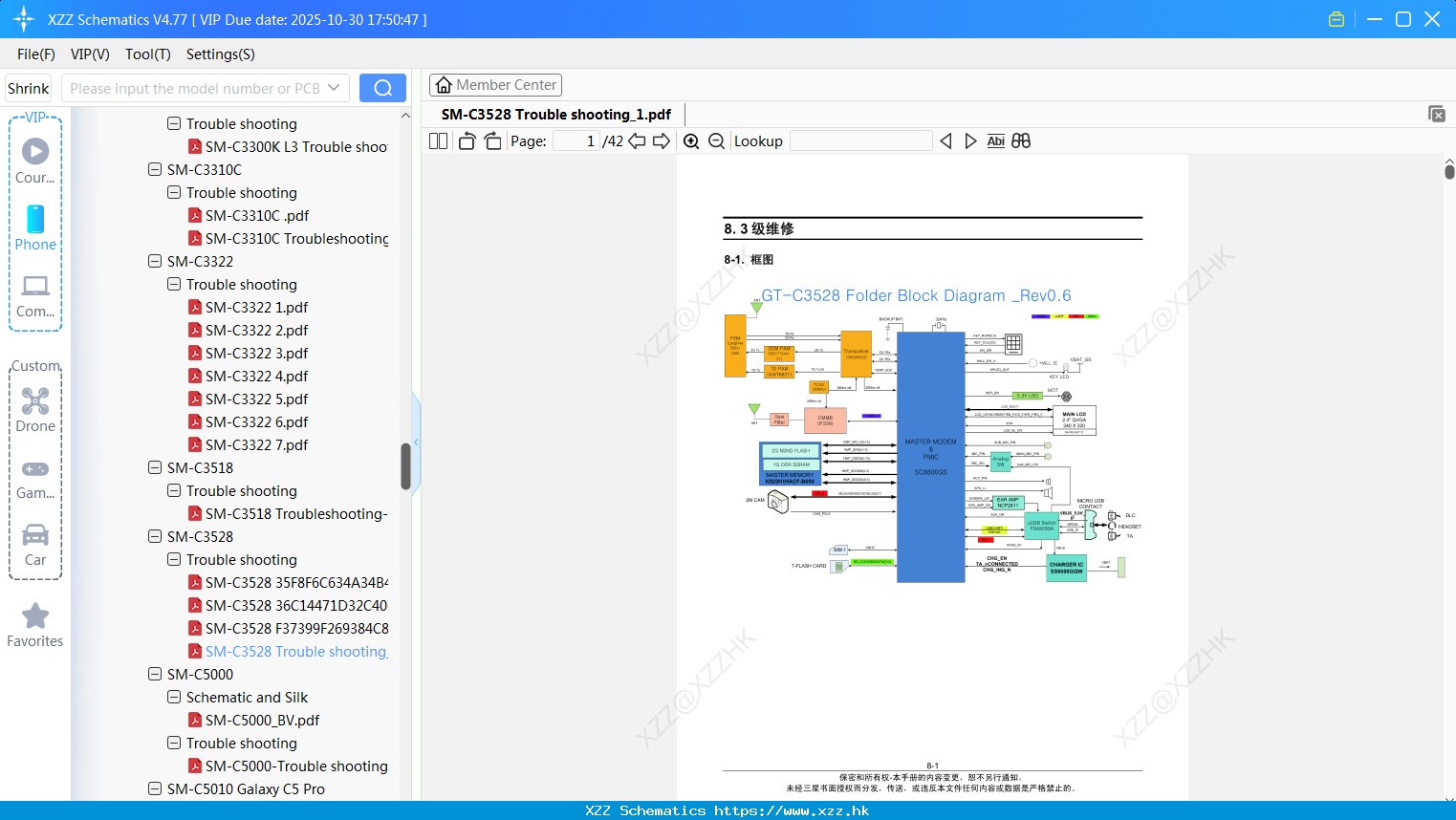Find next lookup match
1456x820 pixels.
[x=970, y=140]
